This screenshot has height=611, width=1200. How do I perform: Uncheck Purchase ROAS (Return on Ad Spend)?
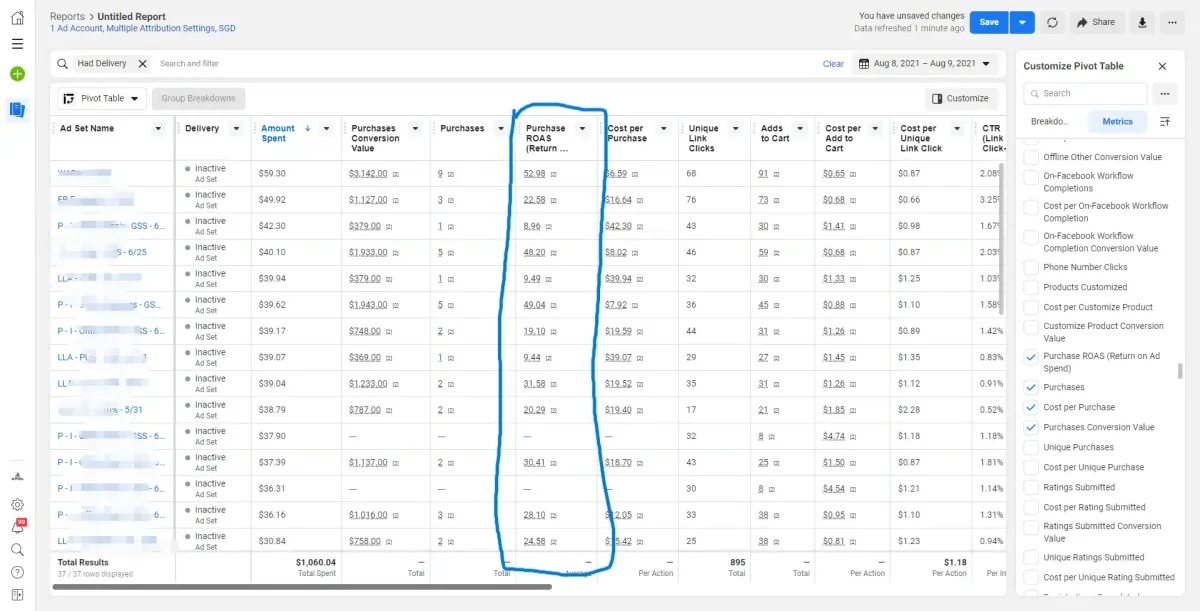click(1031, 357)
